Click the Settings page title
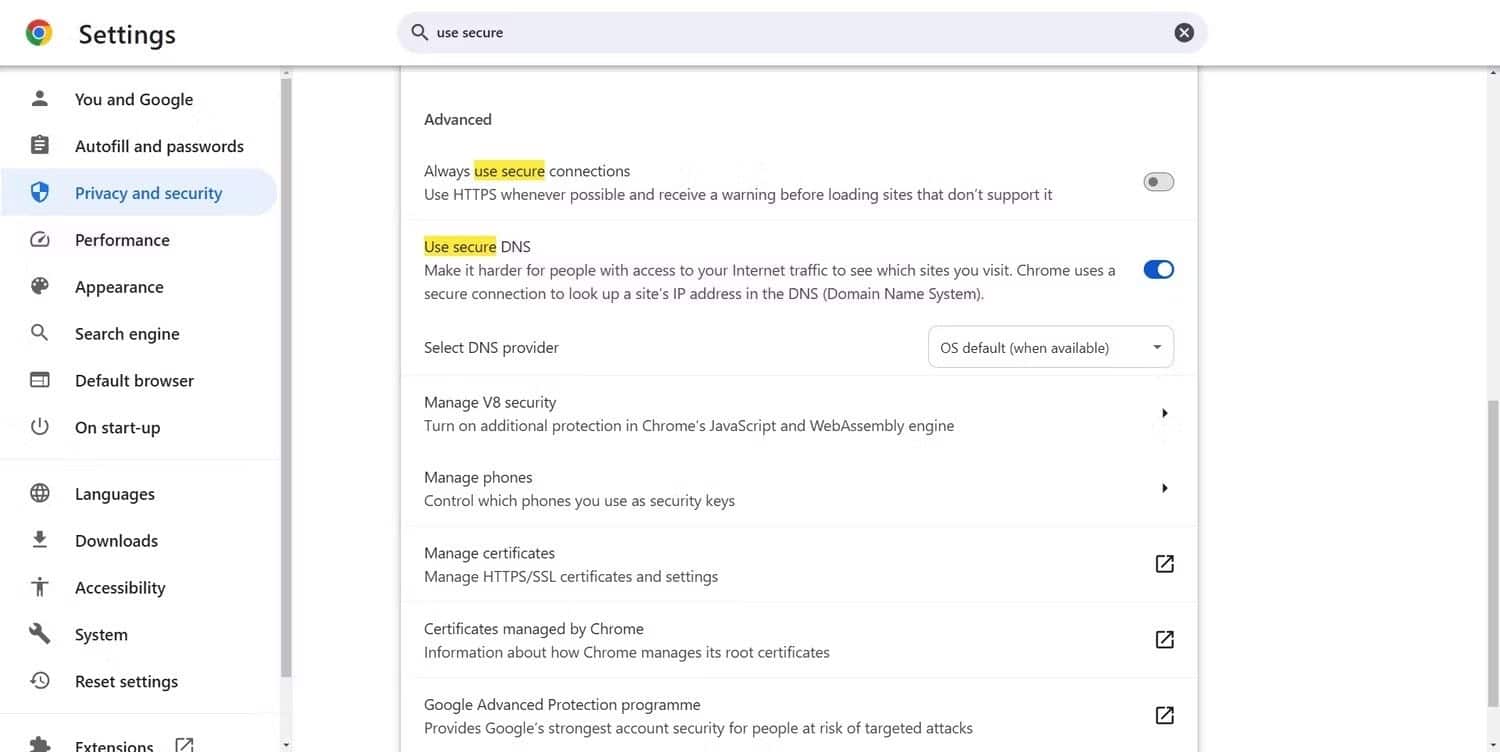1500x752 pixels. click(x=127, y=34)
